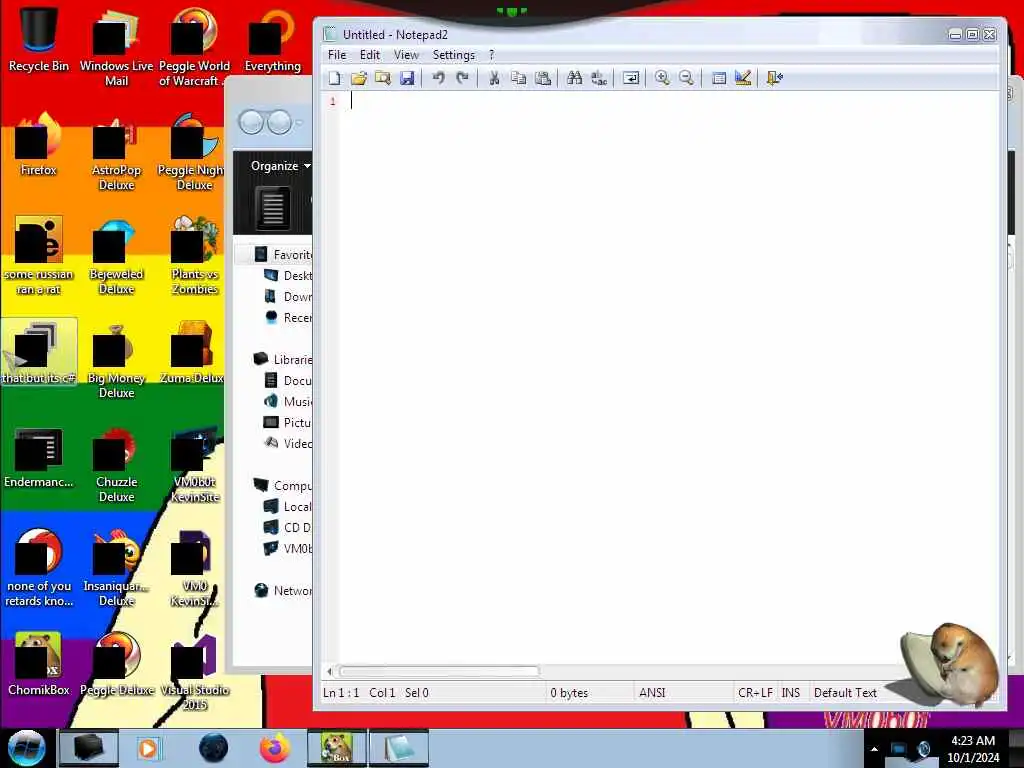
Task: Select Network in the Explorer navigation pane
Action: click(283, 590)
